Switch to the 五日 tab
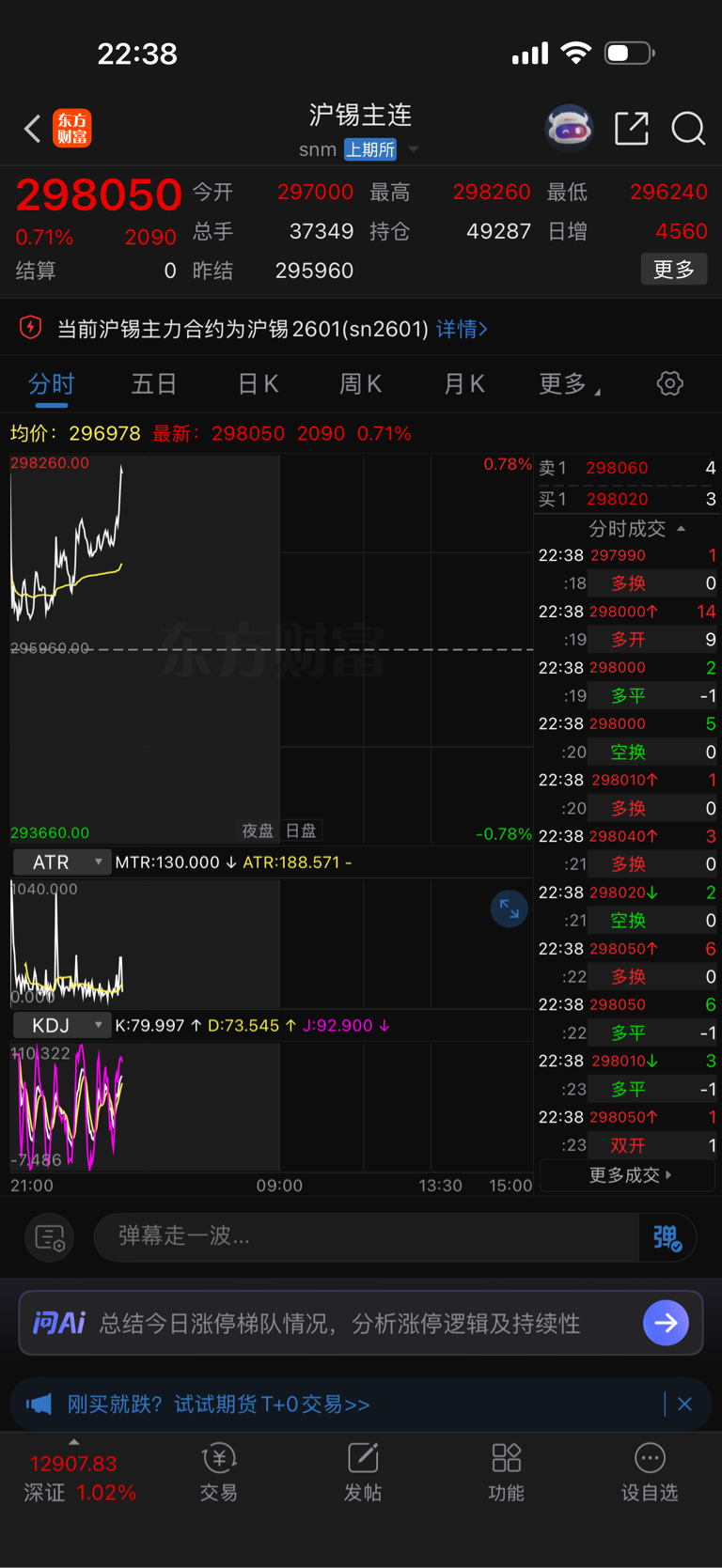The height and width of the screenshot is (1568, 722). (x=154, y=384)
